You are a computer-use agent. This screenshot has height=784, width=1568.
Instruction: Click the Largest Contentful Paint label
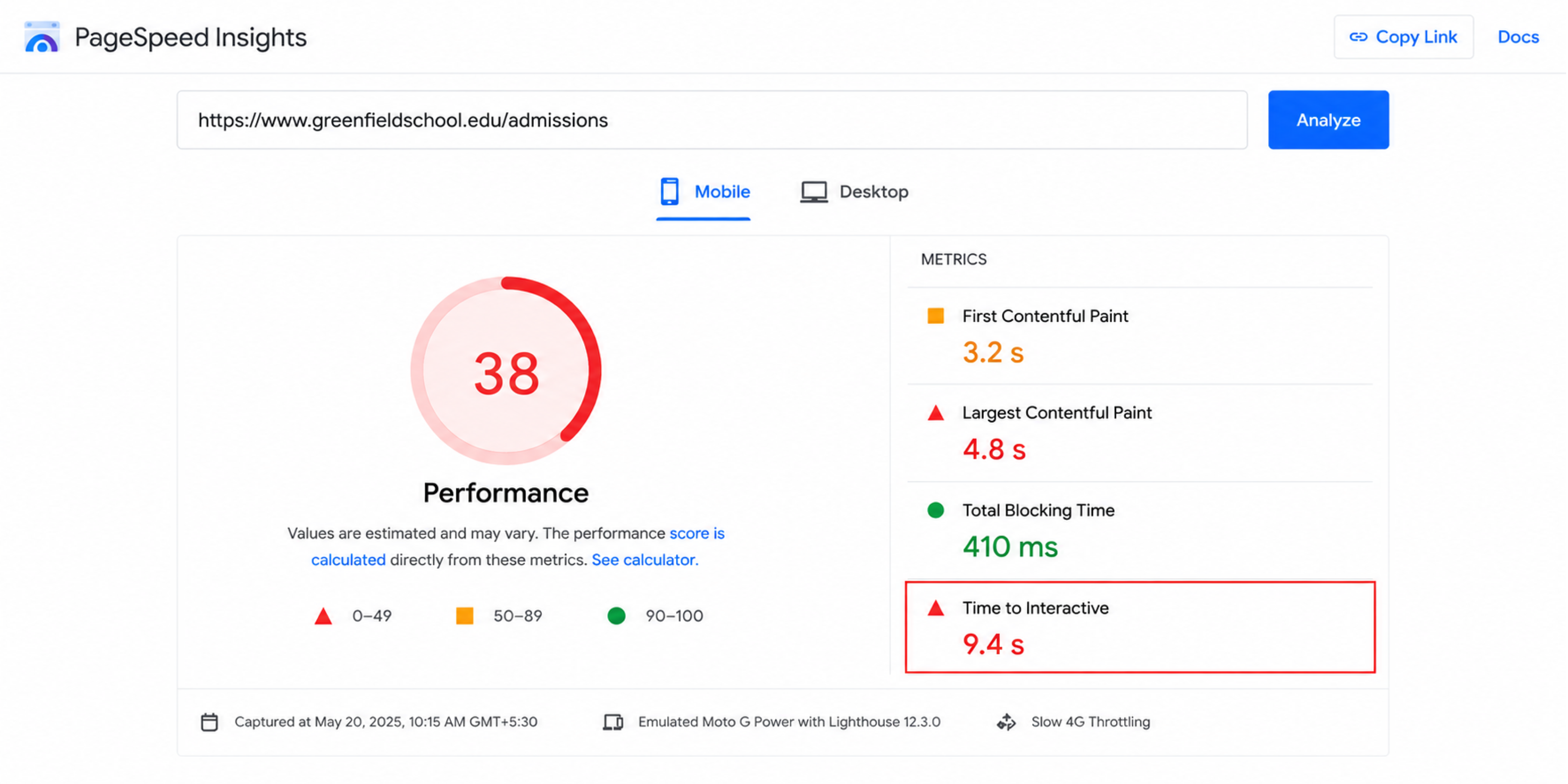pos(1057,413)
